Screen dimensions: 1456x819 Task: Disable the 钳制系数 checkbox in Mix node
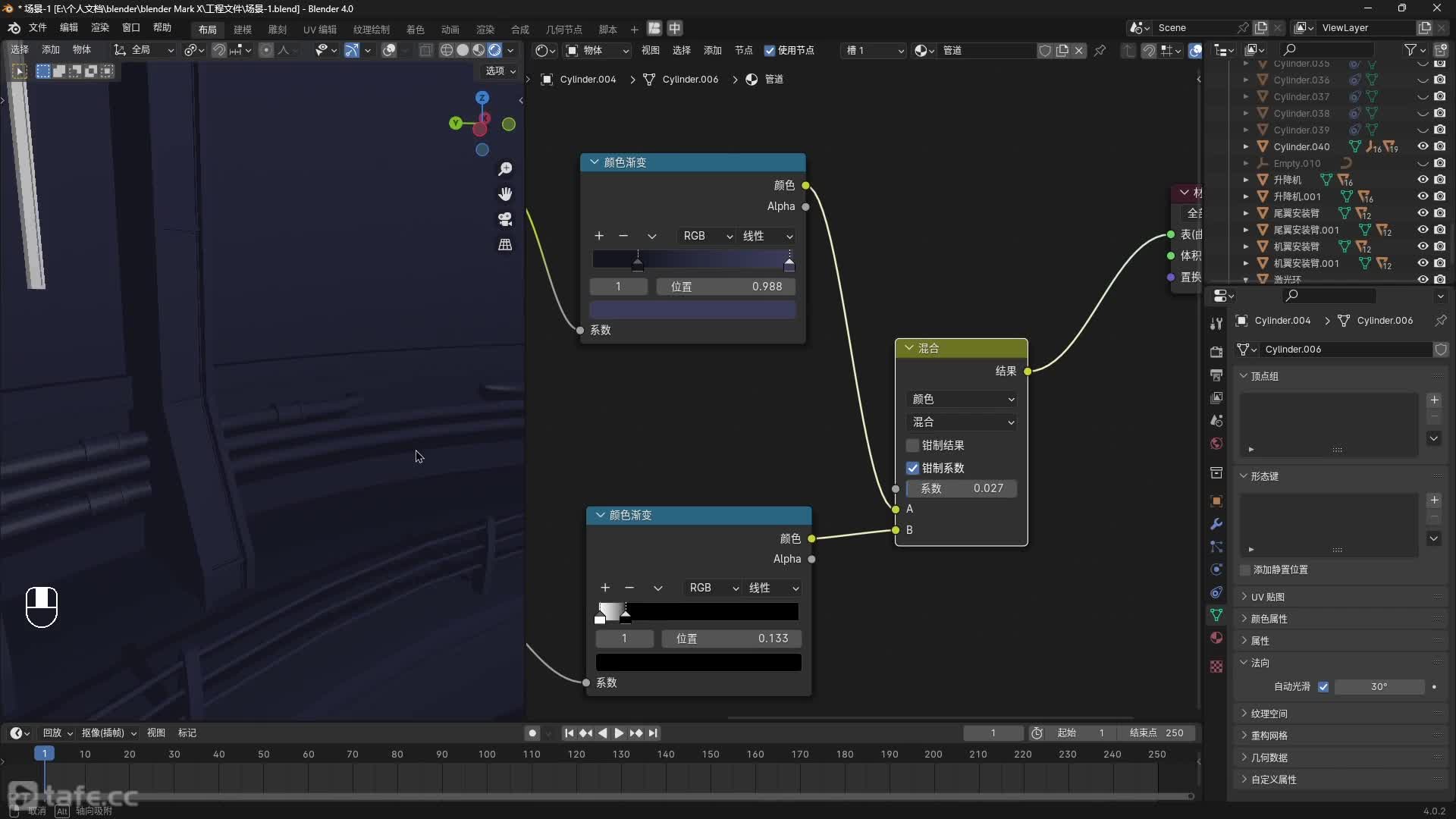(x=912, y=468)
